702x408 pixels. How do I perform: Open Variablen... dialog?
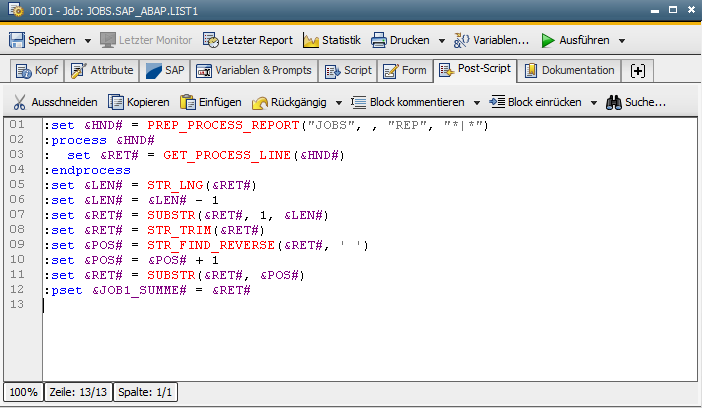(x=491, y=40)
